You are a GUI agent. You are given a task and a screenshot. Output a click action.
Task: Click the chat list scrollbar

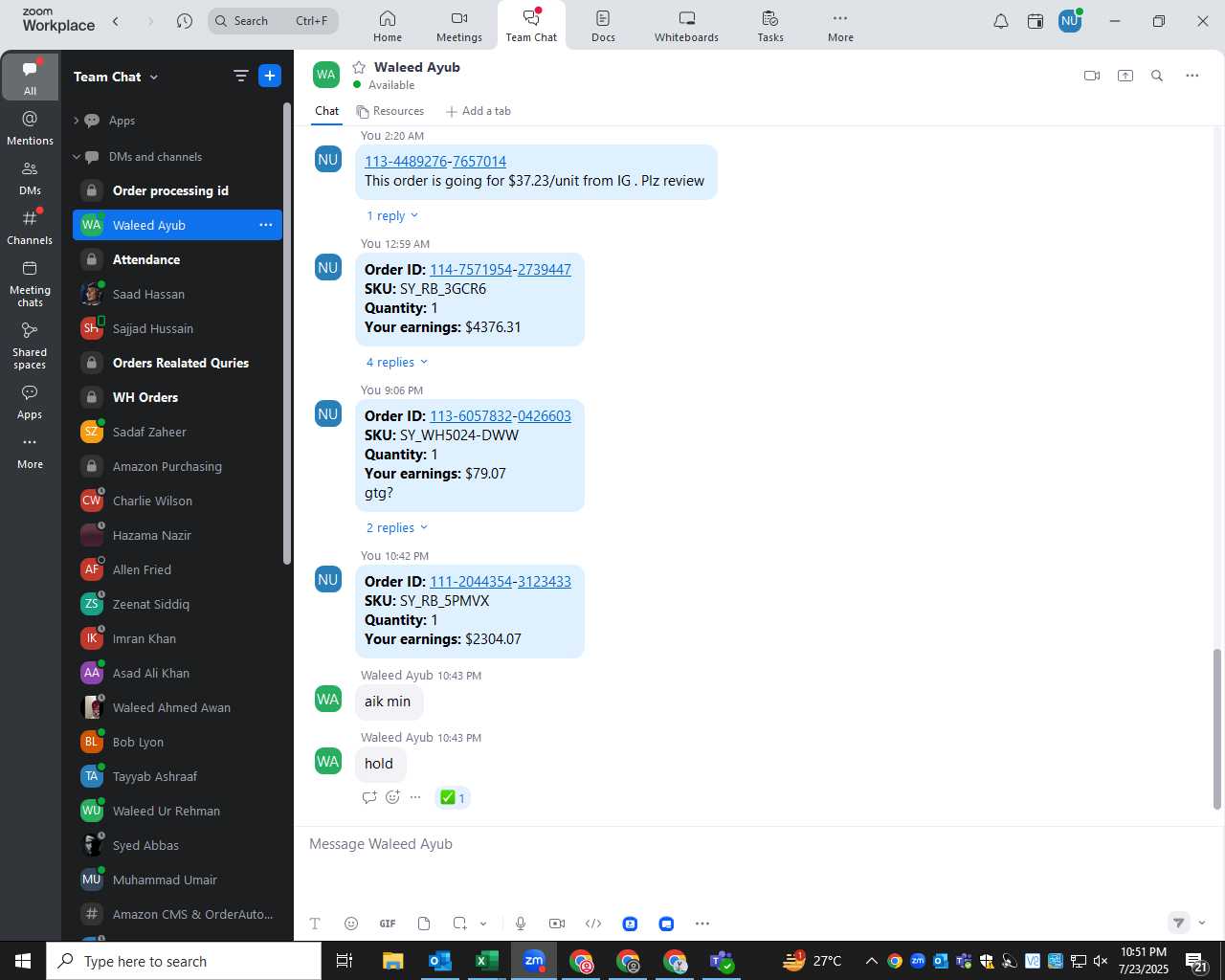click(286, 335)
